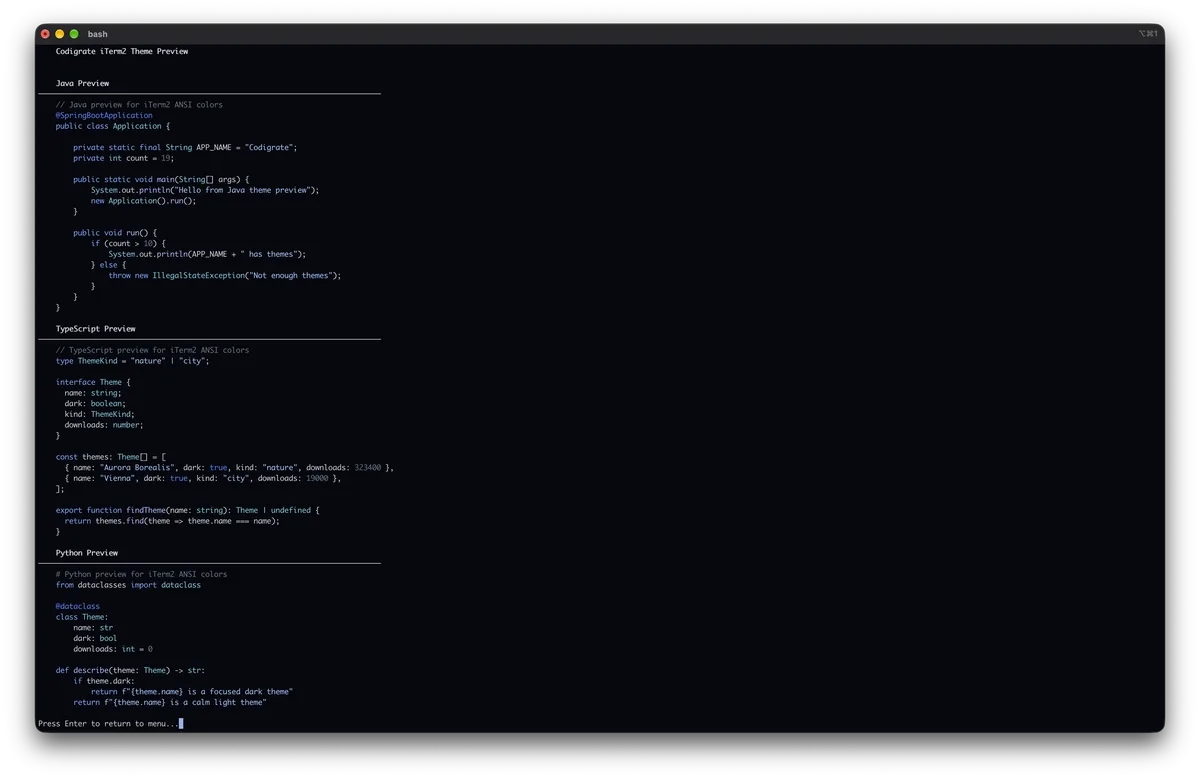Click the '// TypeScript preview for iTerm2 ANSI colors' comment
Image resolution: width=1200 pixels, height=779 pixels.
tap(153, 350)
